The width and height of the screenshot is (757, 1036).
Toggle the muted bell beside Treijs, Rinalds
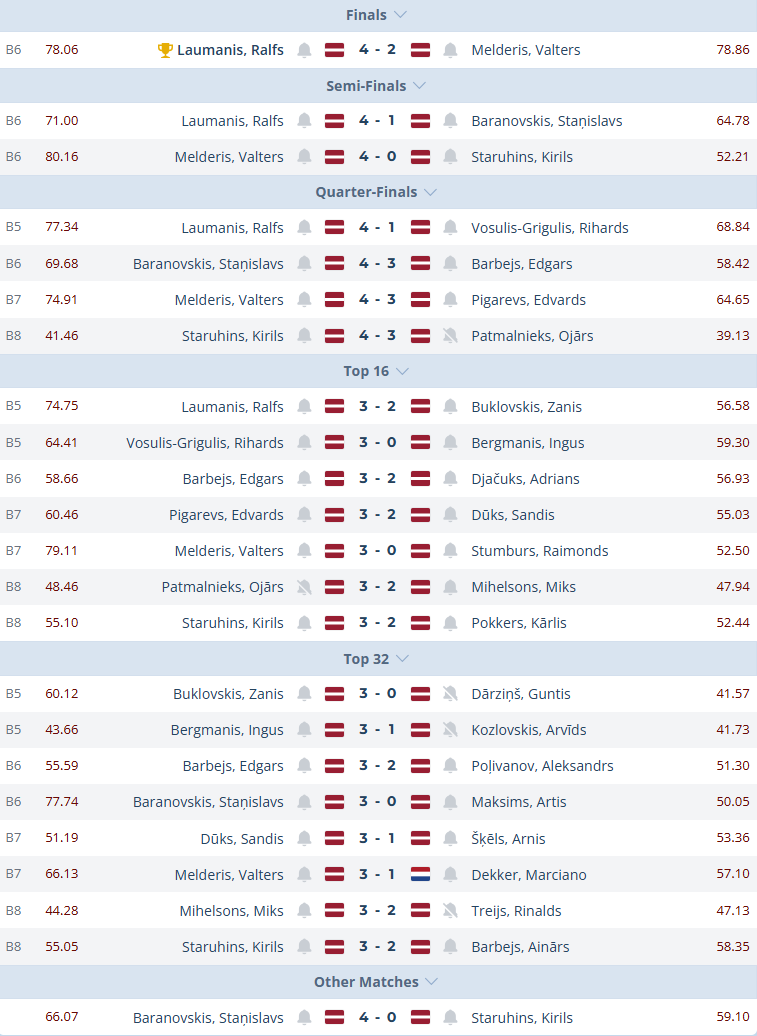(451, 911)
